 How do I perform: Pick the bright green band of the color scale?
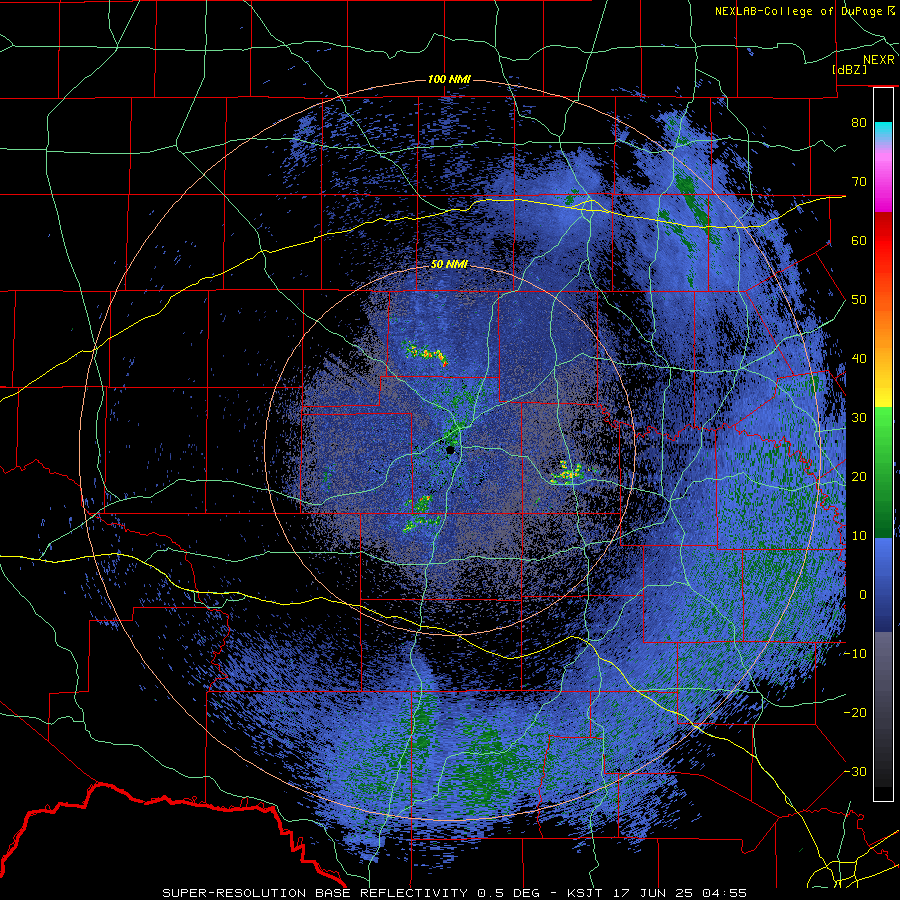(883, 423)
